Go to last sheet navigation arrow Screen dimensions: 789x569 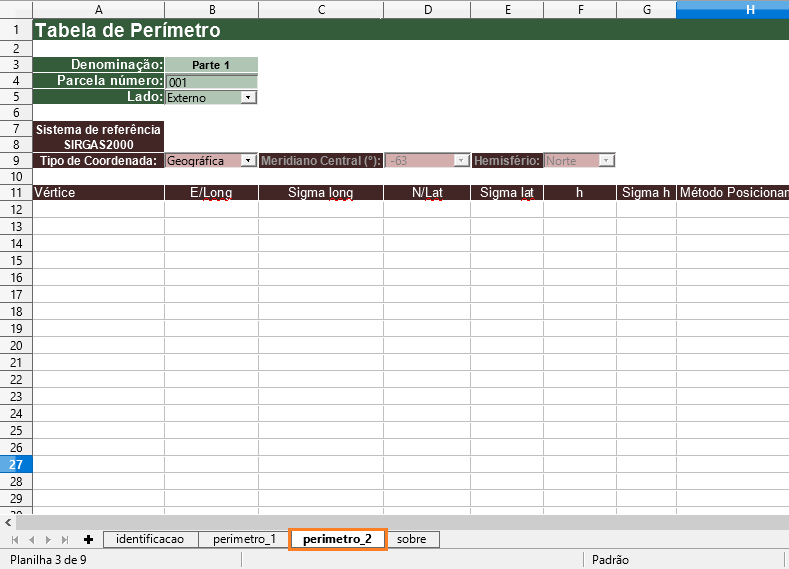(x=65, y=539)
